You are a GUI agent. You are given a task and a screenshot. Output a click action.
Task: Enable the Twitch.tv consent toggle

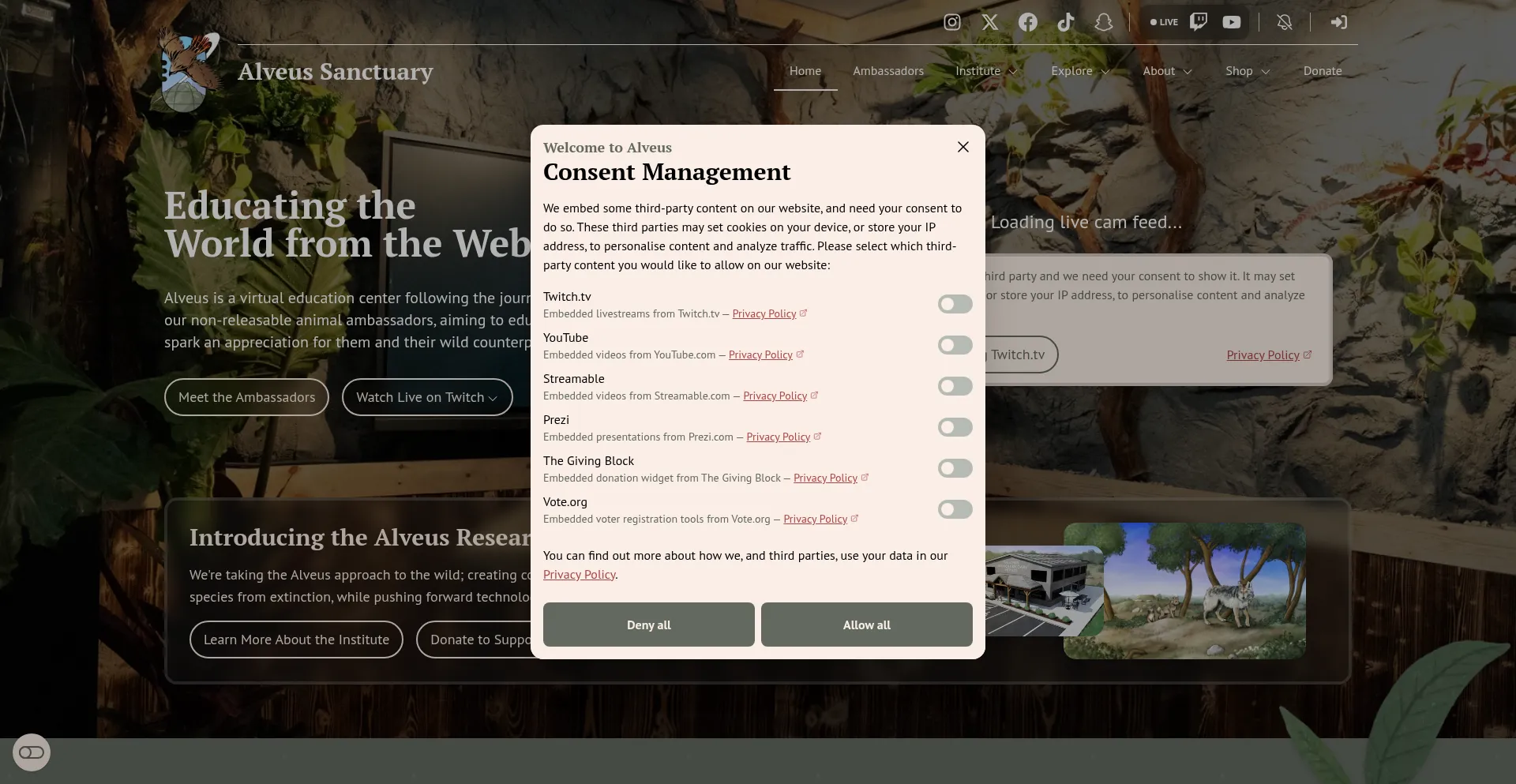pos(955,304)
